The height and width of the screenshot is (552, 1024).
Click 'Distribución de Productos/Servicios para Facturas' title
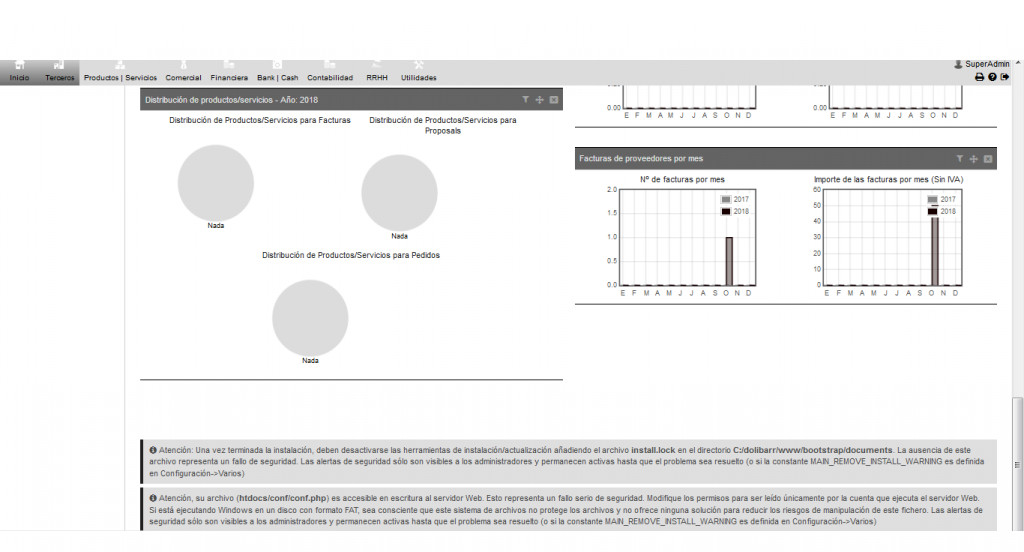point(260,120)
